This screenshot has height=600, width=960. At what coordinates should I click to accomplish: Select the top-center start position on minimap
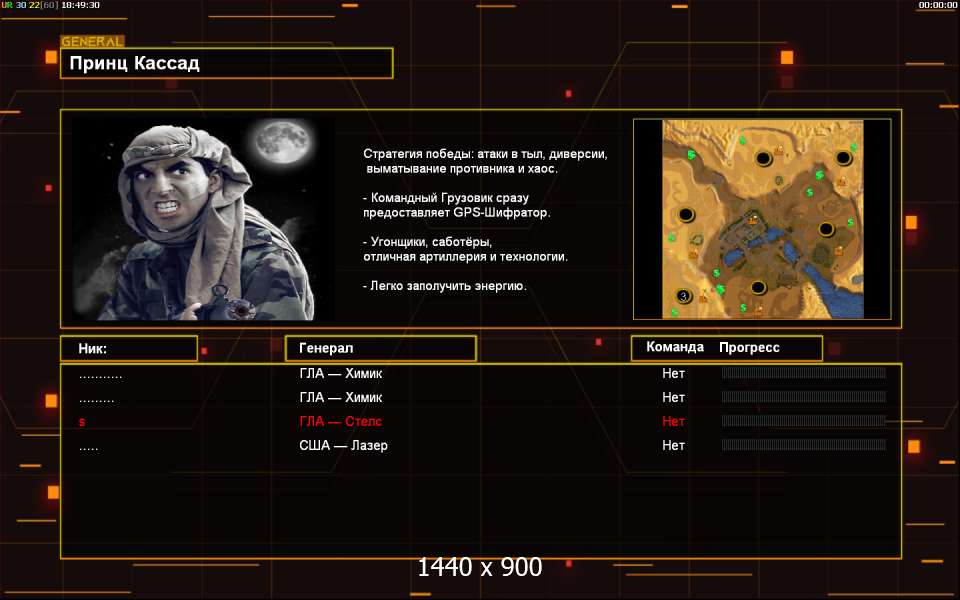pos(763,158)
